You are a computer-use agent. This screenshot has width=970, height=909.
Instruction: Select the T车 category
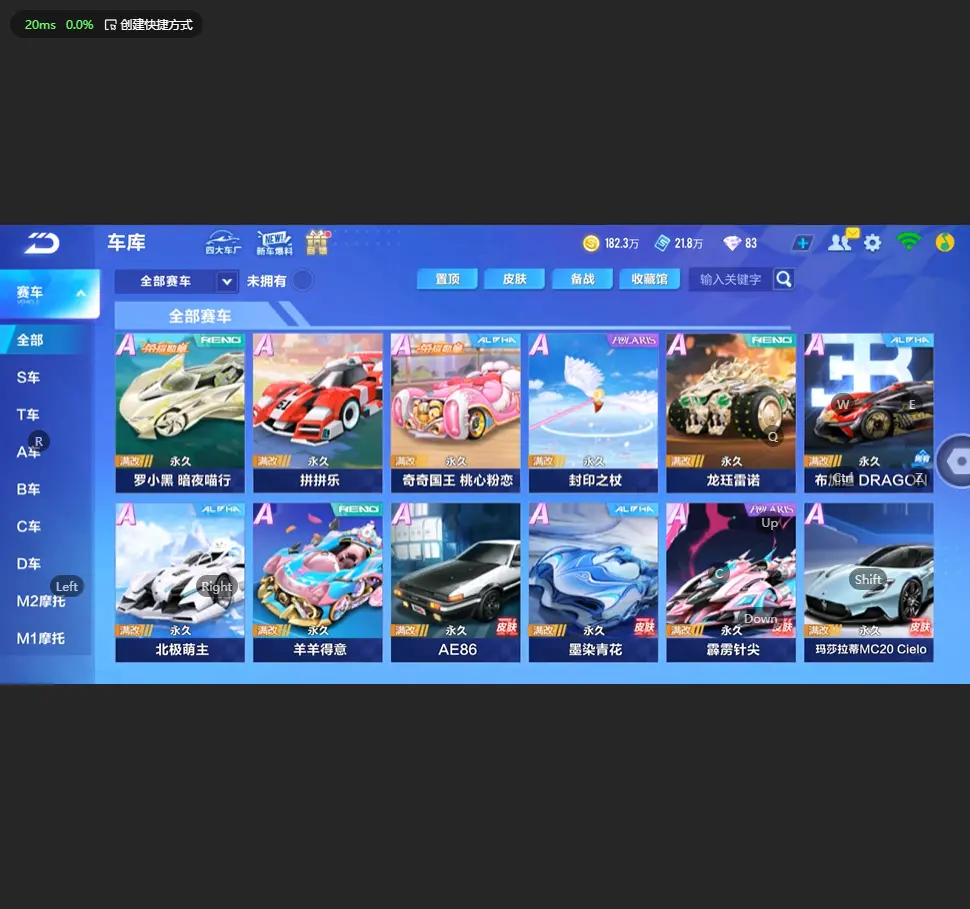pyautogui.click(x=28, y=415)
